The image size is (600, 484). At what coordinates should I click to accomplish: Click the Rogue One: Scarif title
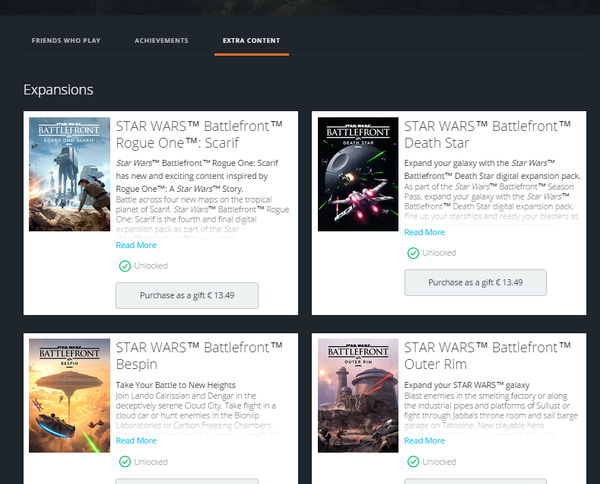click(199, 134)
